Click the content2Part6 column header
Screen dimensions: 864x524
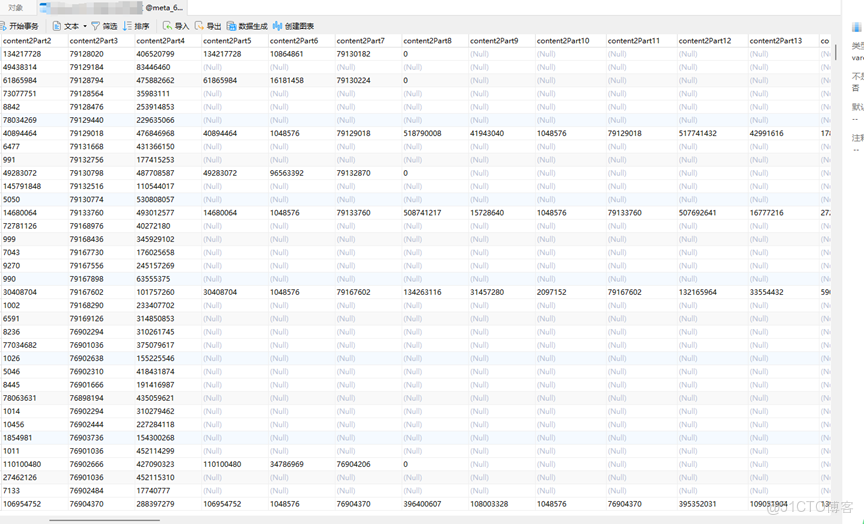pyautogui.click(x=301, y=41)
